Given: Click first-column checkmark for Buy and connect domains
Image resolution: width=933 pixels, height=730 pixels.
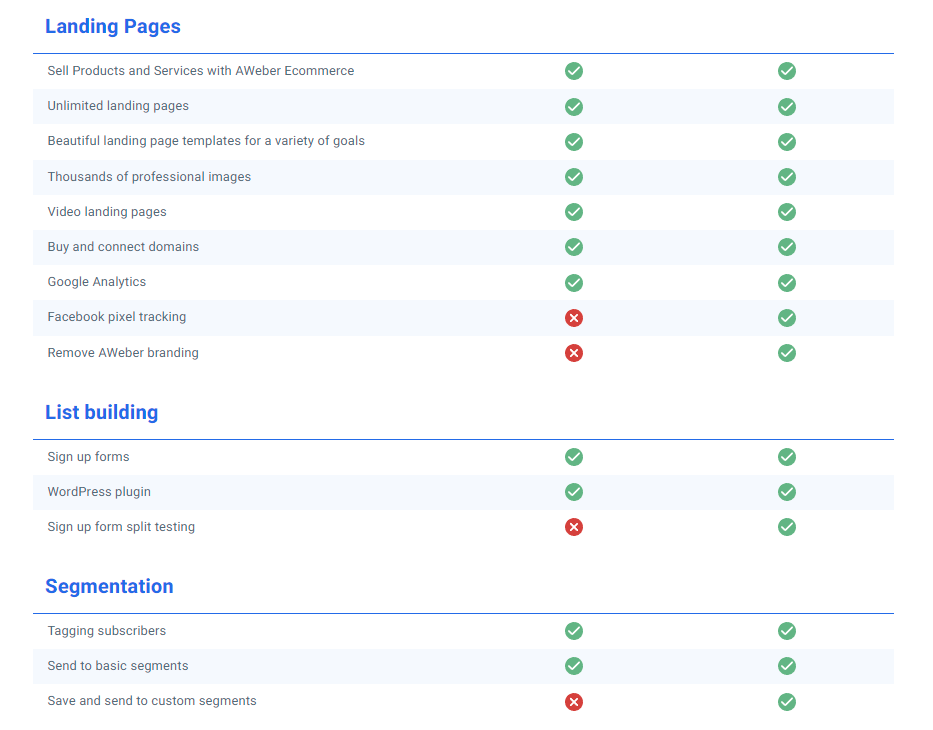Looking at the screenshot, I should click(574, 247).
